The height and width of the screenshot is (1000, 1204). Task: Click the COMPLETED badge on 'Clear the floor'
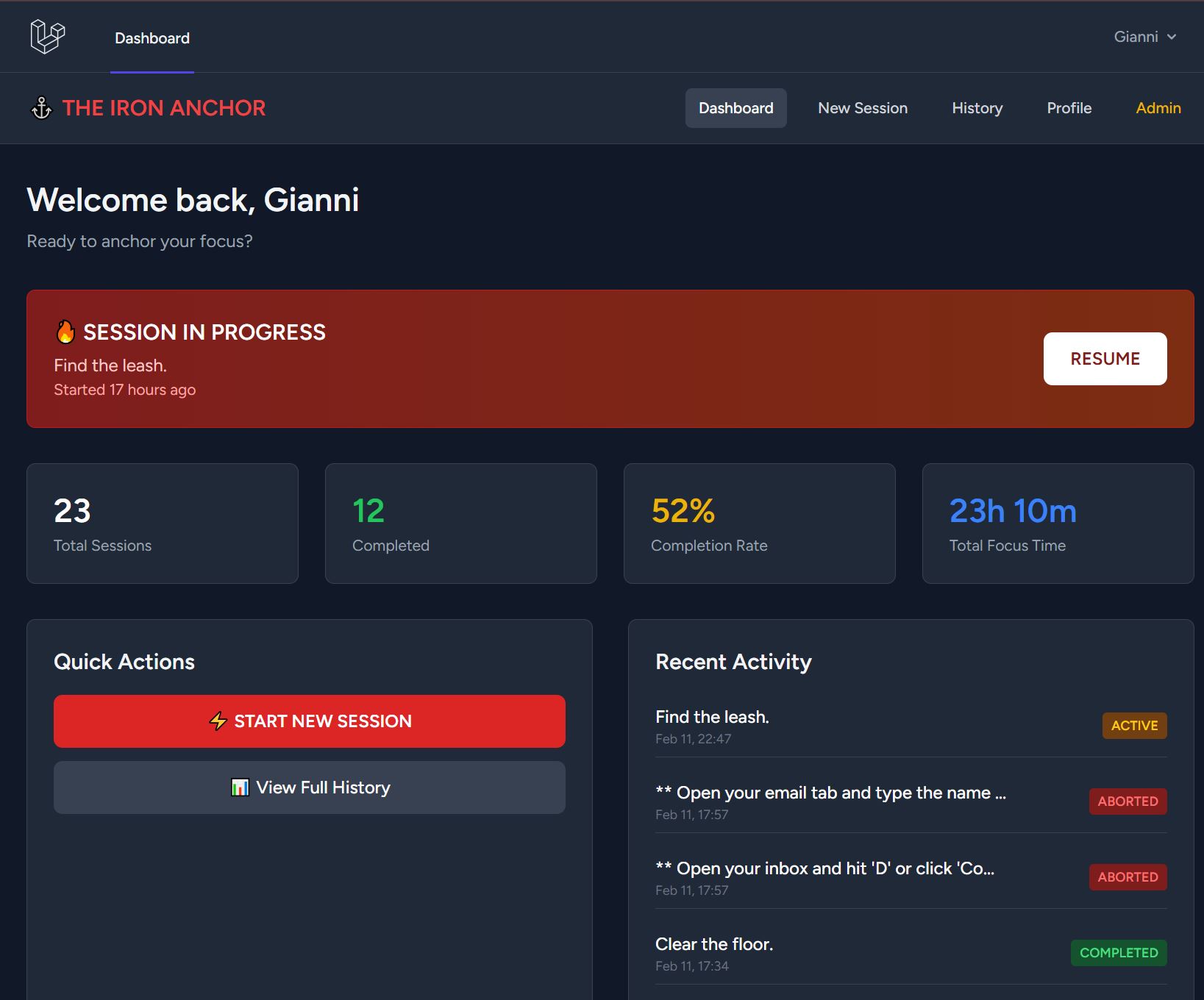[x=1119, y=952]
